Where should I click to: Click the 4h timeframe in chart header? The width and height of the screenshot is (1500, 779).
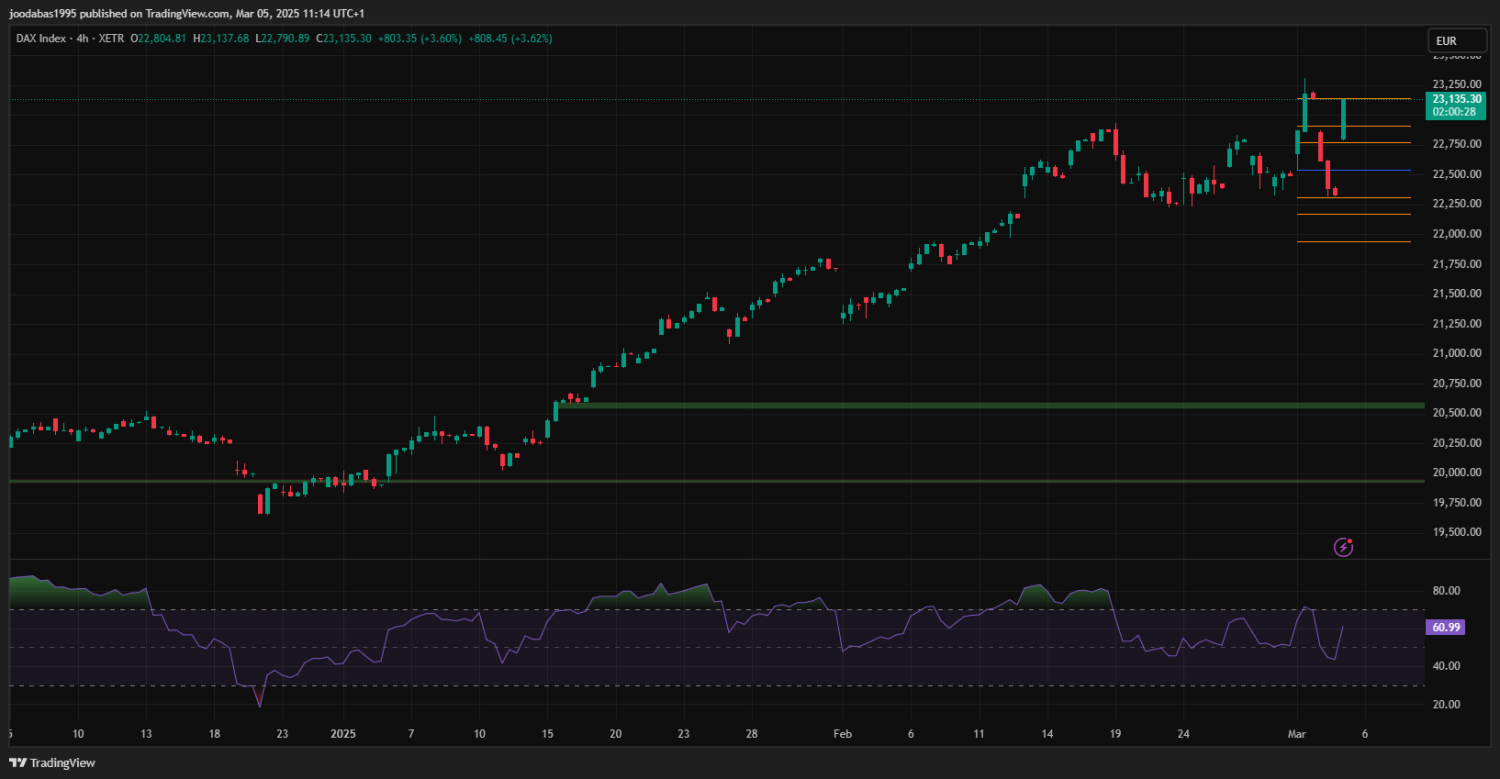[83, 38]
